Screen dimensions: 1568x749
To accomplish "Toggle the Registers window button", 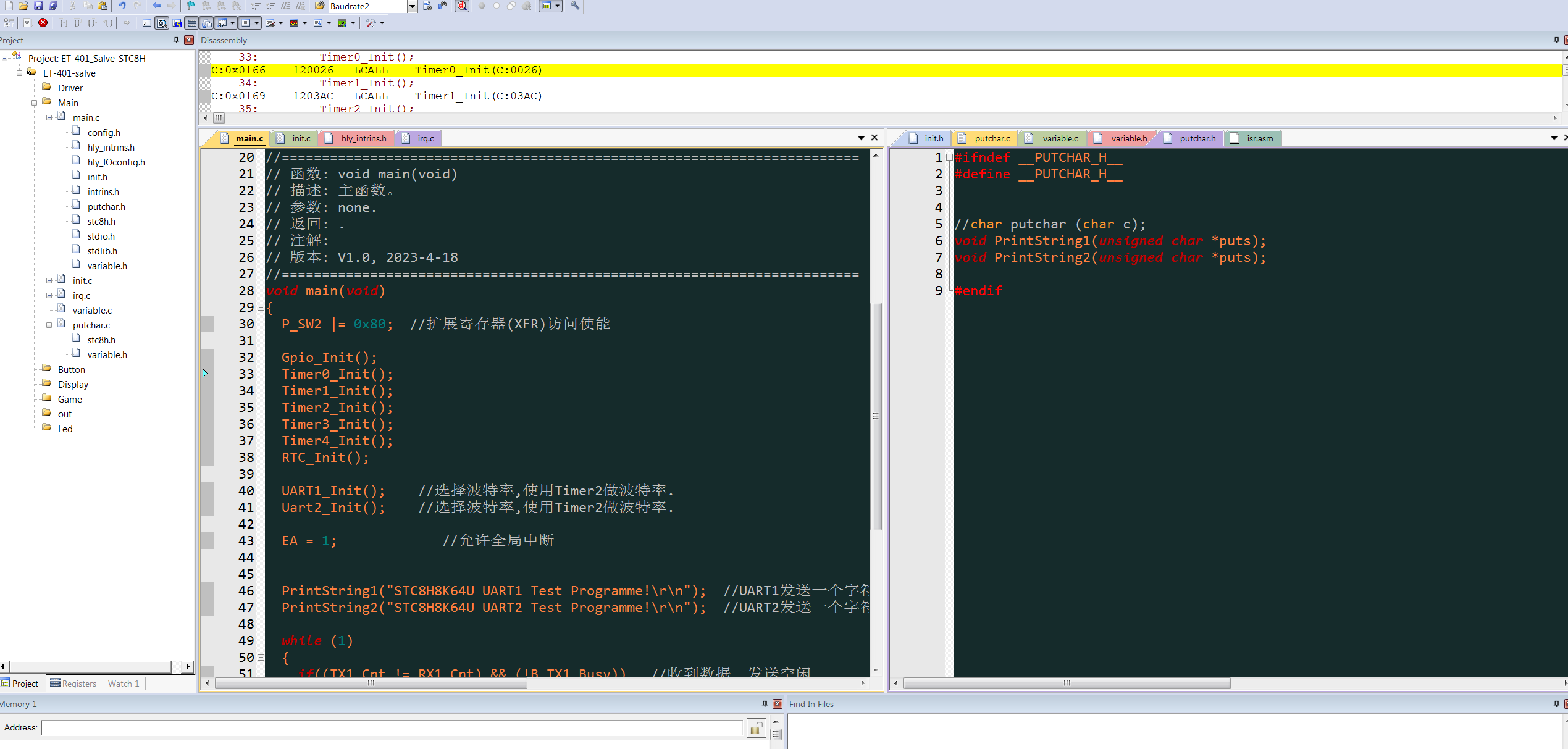I will (192, 23).
